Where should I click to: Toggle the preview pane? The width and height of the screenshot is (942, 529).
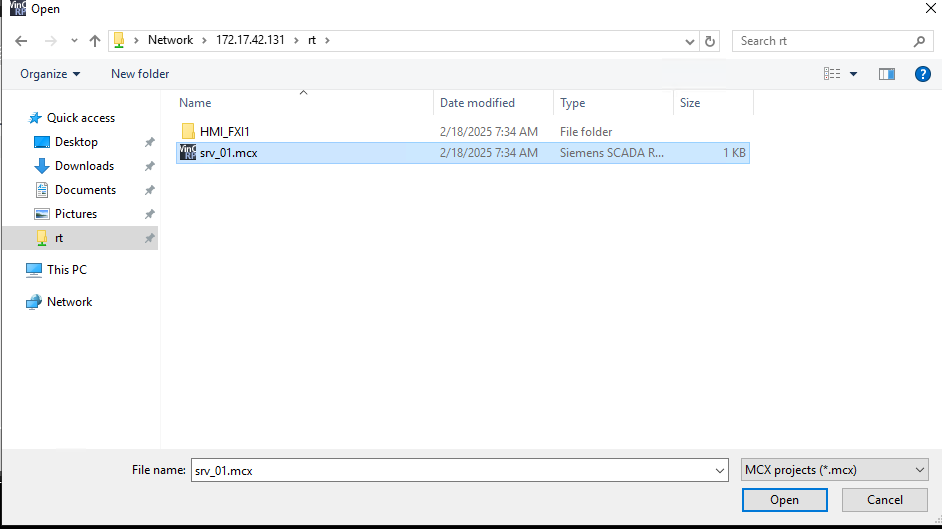[887, 74]
